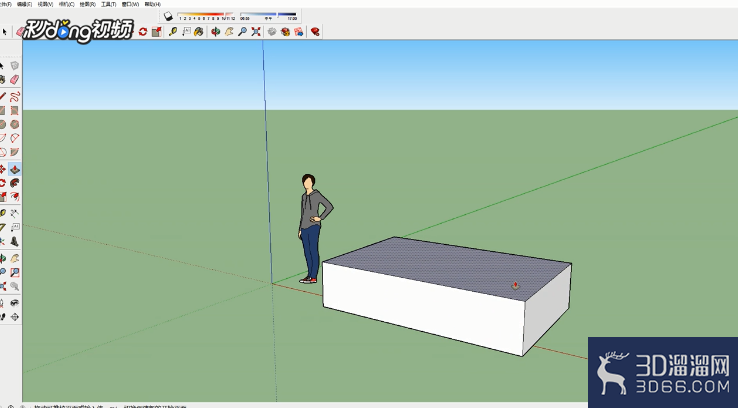738x408 pixels.
Task: Select the Tape Measure tool in top toolbar
Action: (173, 32)
